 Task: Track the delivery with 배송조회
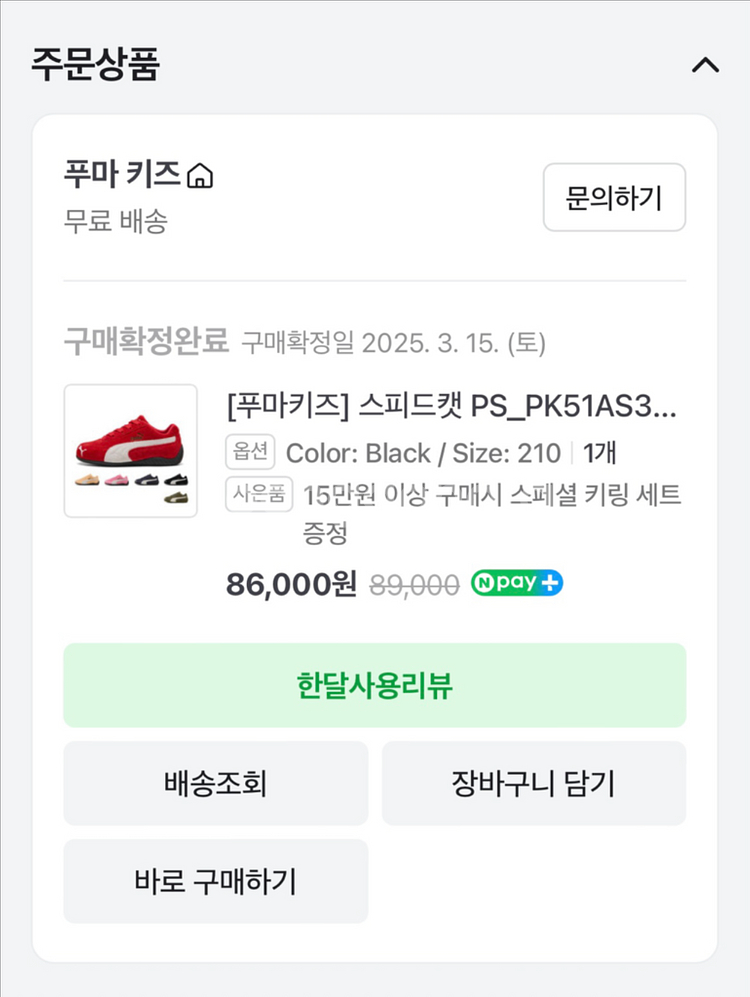[x=216, y=783]
